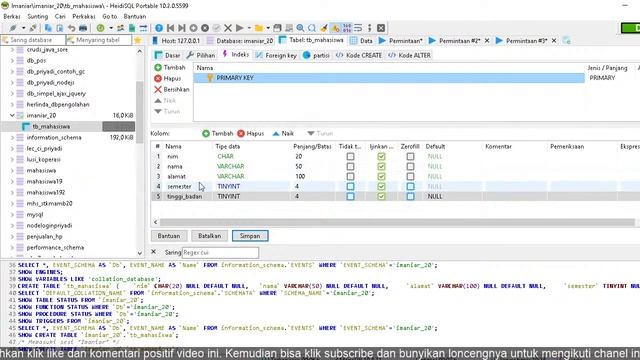
Task: Run query with play icon
Action: (x=240, y=28)
